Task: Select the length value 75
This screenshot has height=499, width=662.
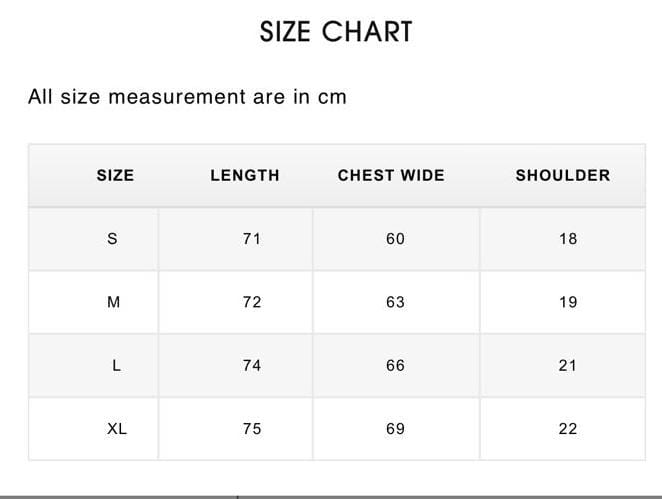Action: (x=252, y=429)
